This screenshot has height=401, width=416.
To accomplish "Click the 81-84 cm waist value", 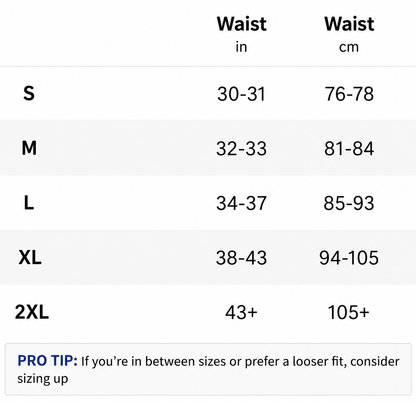I will coord(349,148).
